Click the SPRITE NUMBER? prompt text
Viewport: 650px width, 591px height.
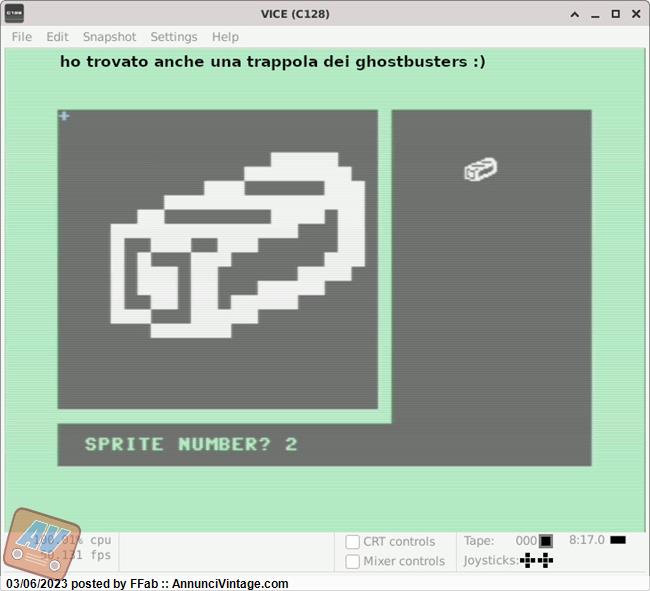[177, 444]
